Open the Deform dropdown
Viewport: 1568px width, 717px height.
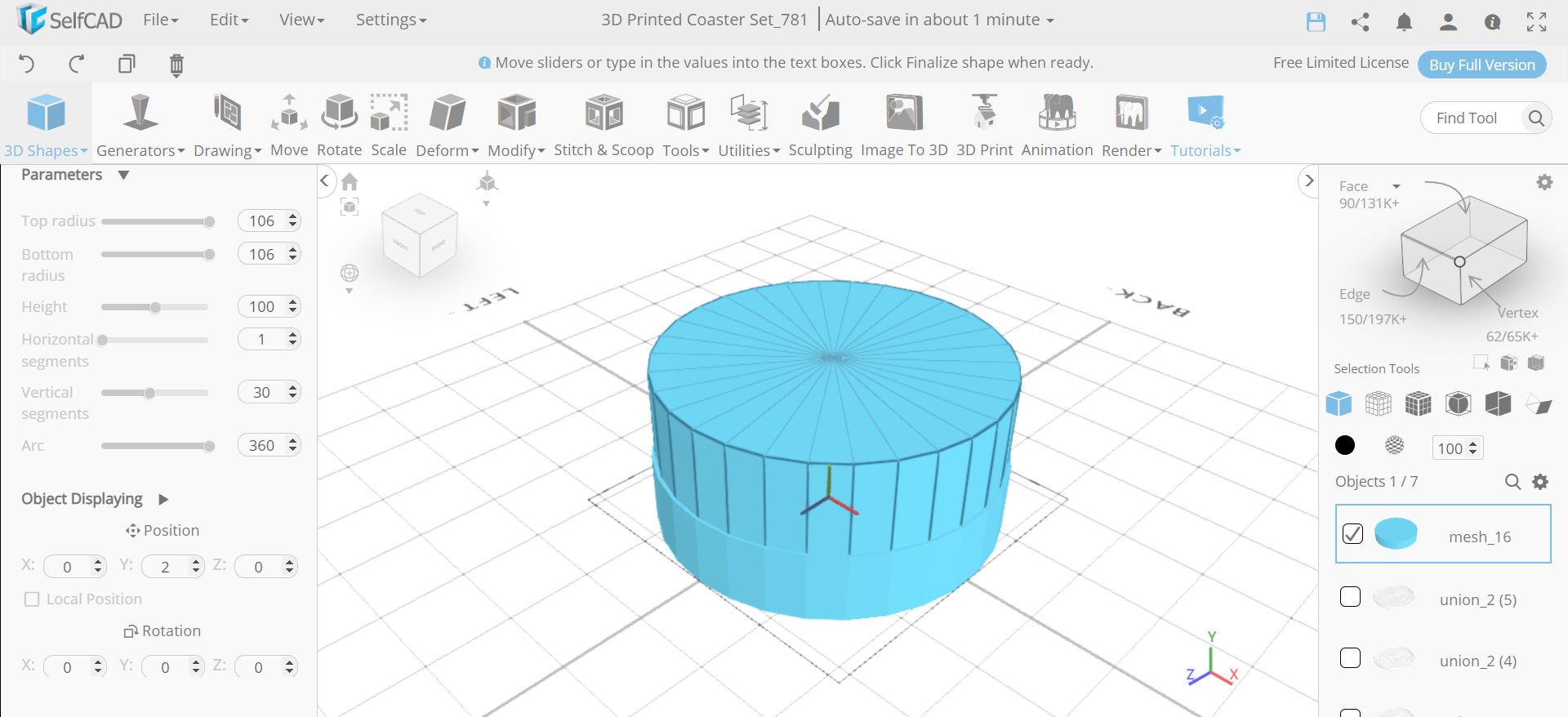pyautogui.click(x=448, y=125)
